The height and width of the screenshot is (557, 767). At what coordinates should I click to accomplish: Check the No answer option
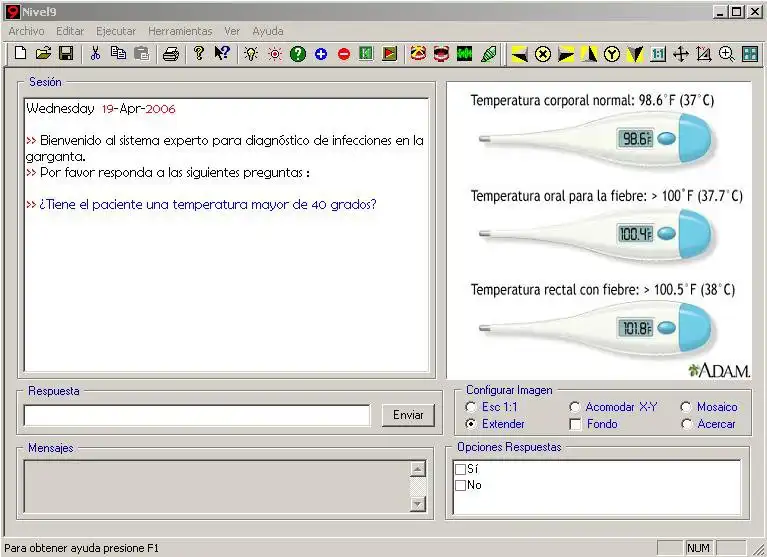click(460, 486)
